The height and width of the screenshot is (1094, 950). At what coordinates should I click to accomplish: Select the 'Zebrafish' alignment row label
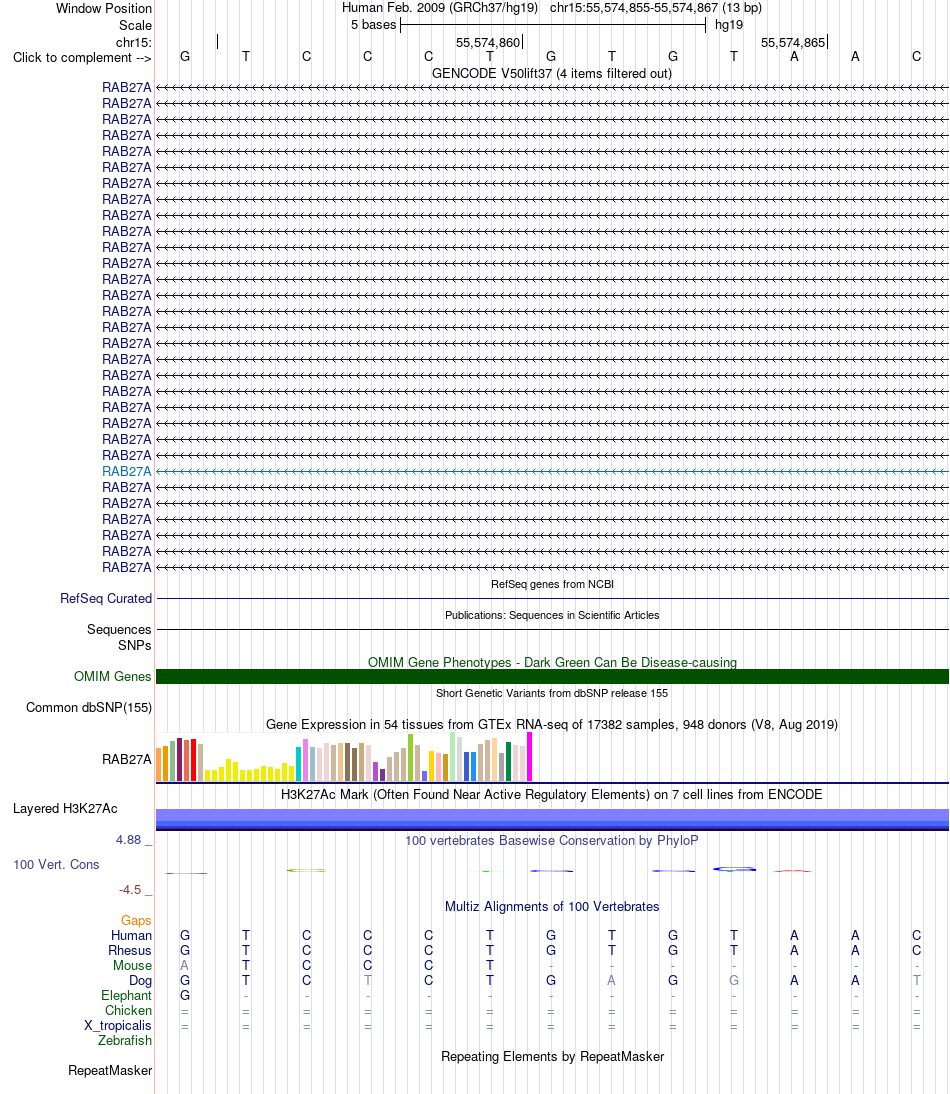pos(125,1040)
